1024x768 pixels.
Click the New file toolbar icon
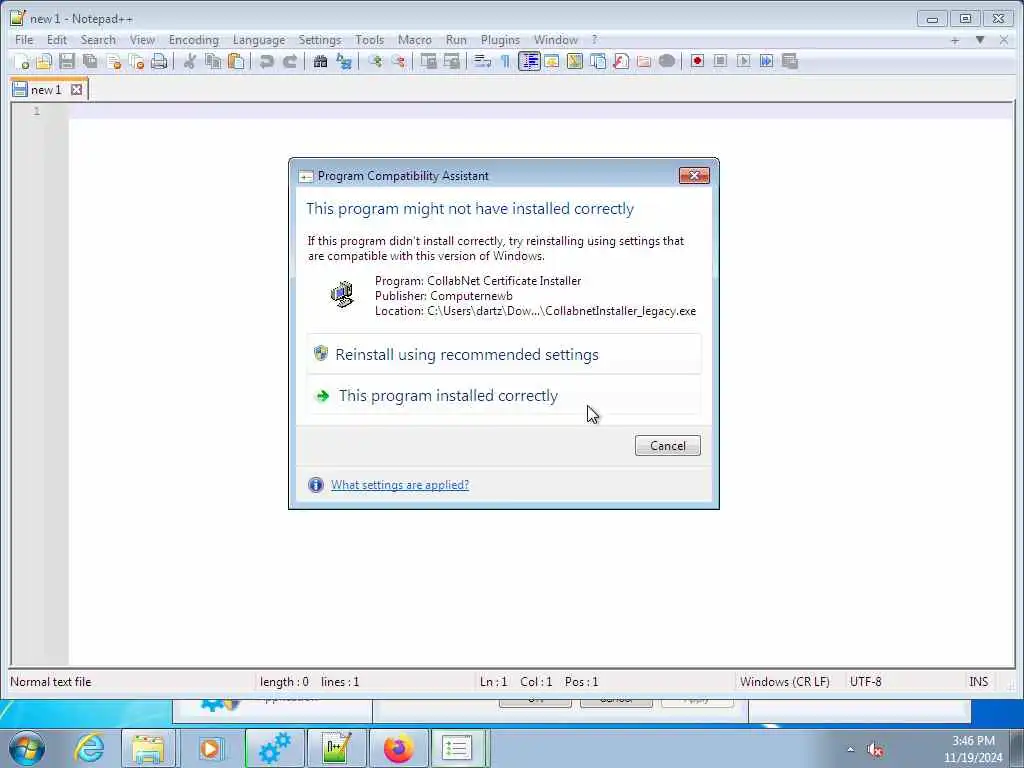pyautogui.click(x=21, y=61)
